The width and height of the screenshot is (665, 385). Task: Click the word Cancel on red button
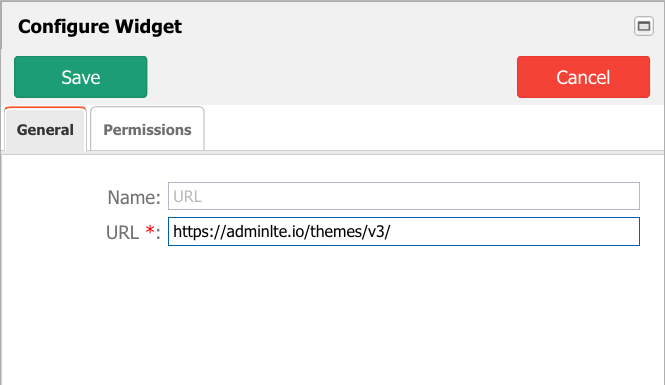pyautogui.click(x=583, y=77)
